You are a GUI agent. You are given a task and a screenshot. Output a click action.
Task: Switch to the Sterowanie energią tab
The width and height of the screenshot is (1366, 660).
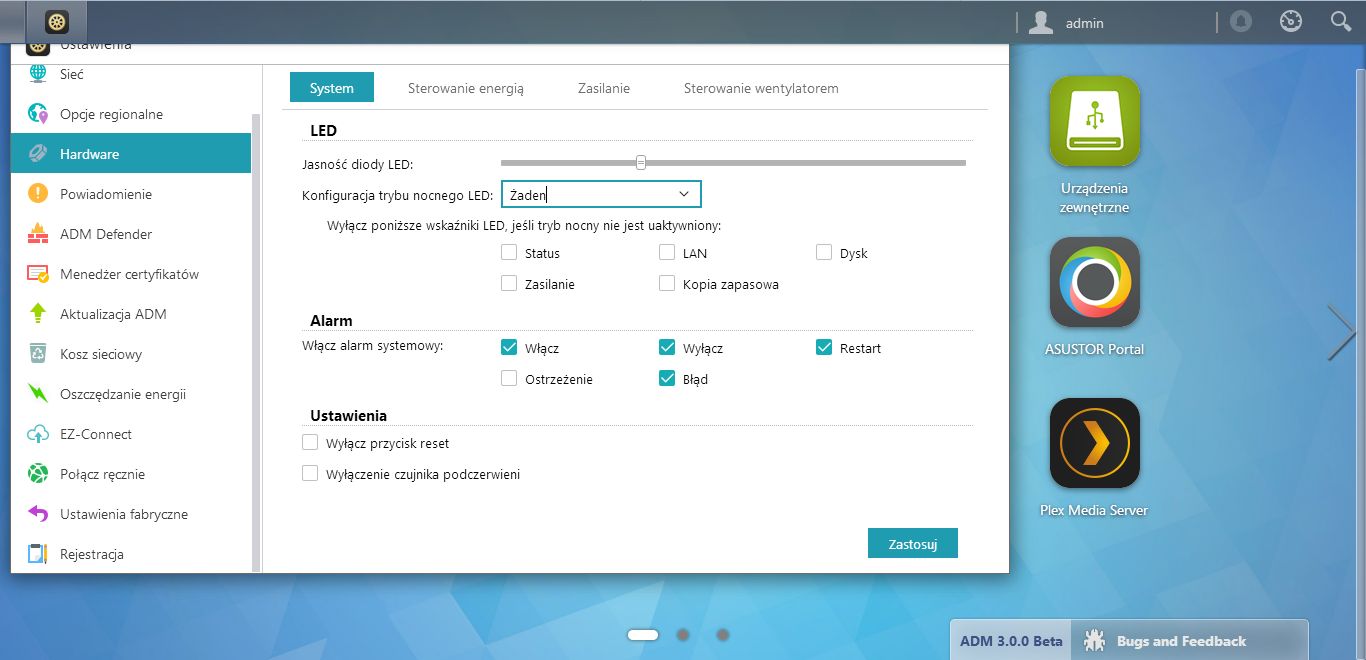[466, 88]
